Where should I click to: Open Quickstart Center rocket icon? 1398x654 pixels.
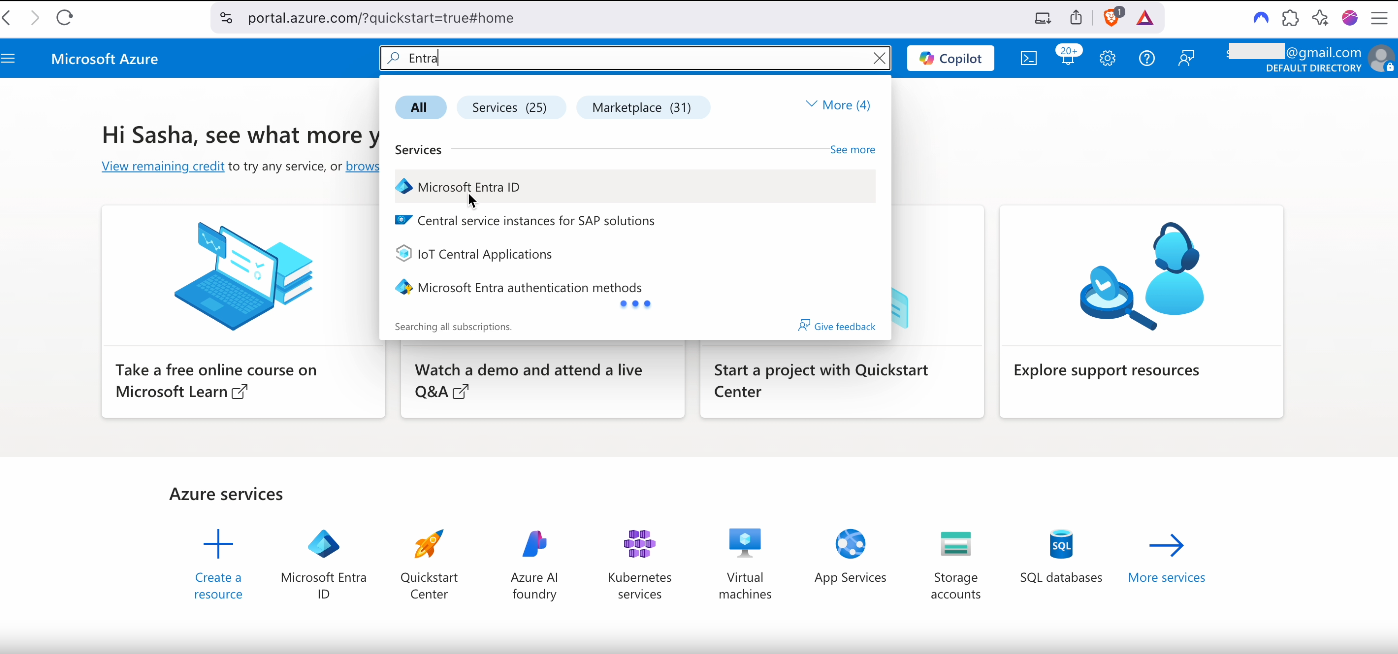429,545
